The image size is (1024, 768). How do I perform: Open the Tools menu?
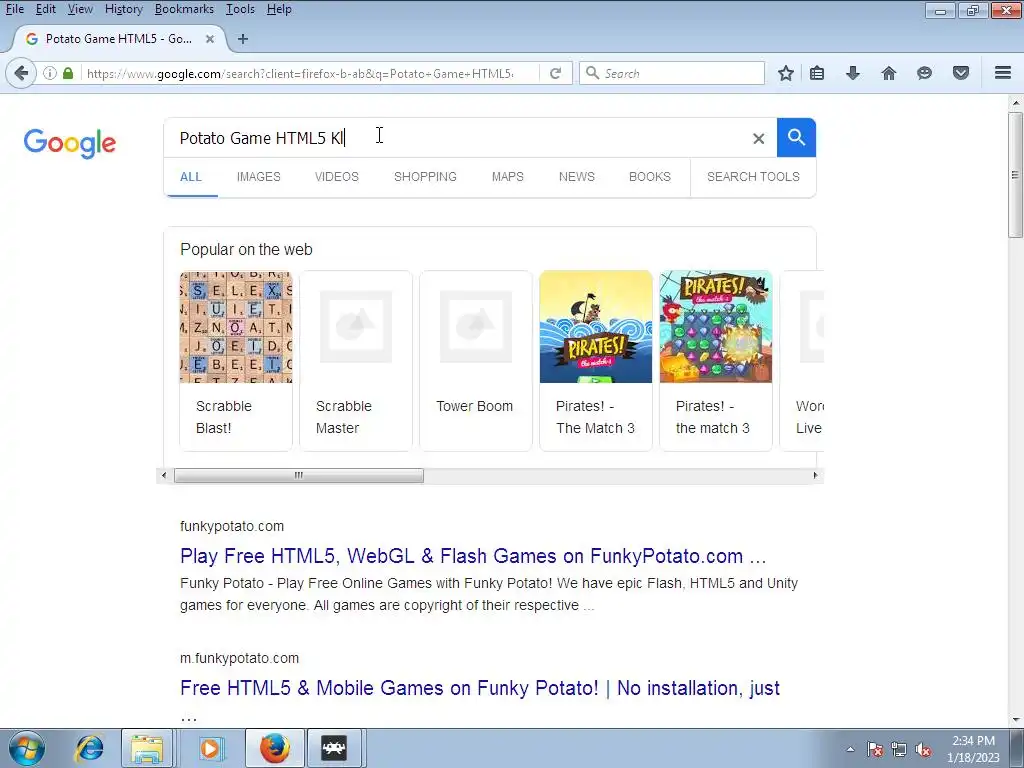[240, 9]
